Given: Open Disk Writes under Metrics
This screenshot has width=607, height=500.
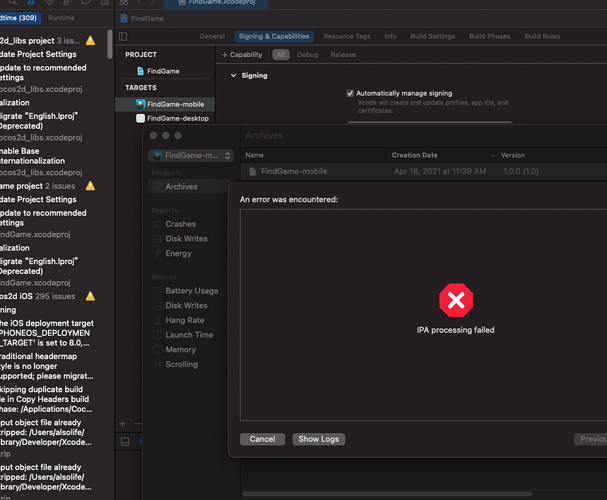Looking at the screenshot, I should point(186,305).
